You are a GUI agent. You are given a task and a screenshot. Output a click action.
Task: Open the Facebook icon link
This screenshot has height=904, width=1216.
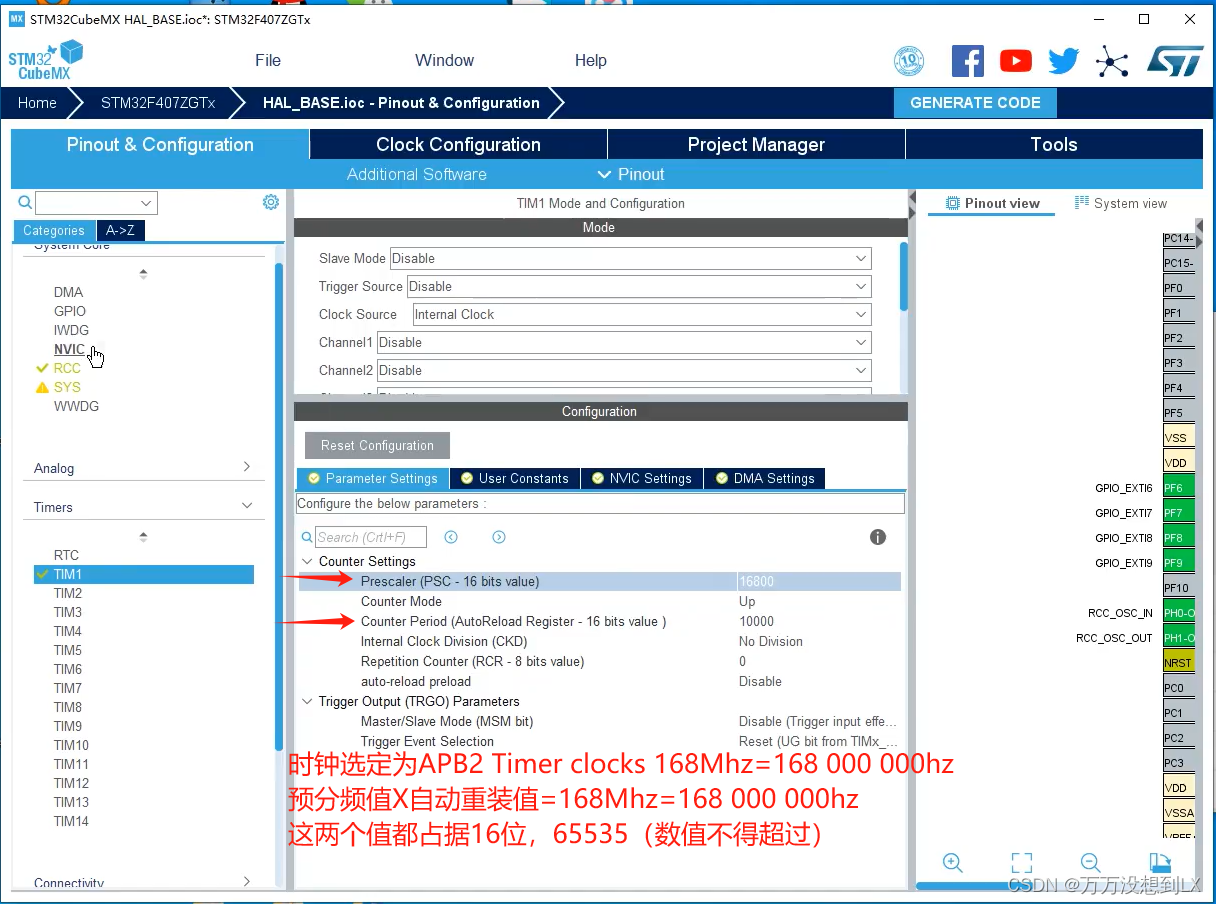coord(968,61)
